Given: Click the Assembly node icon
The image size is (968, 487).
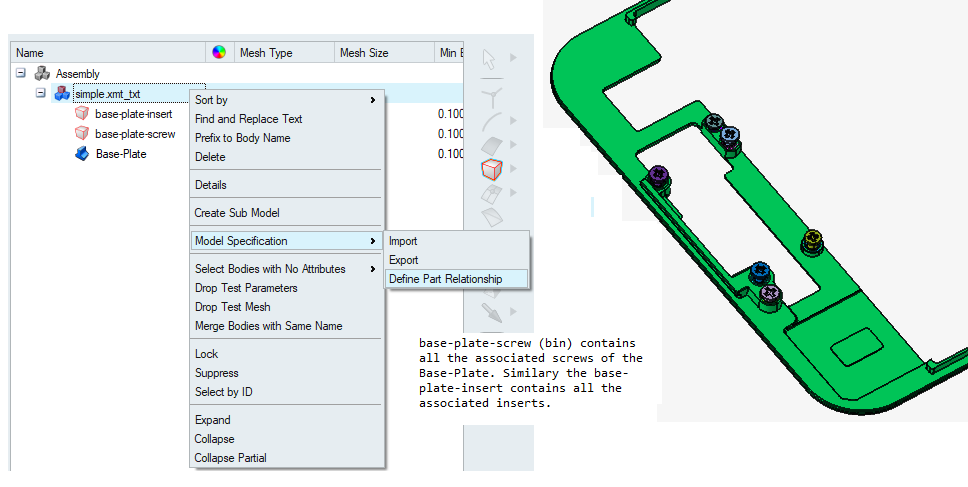Looking at the screenshot, I should (x=42, y=73).
